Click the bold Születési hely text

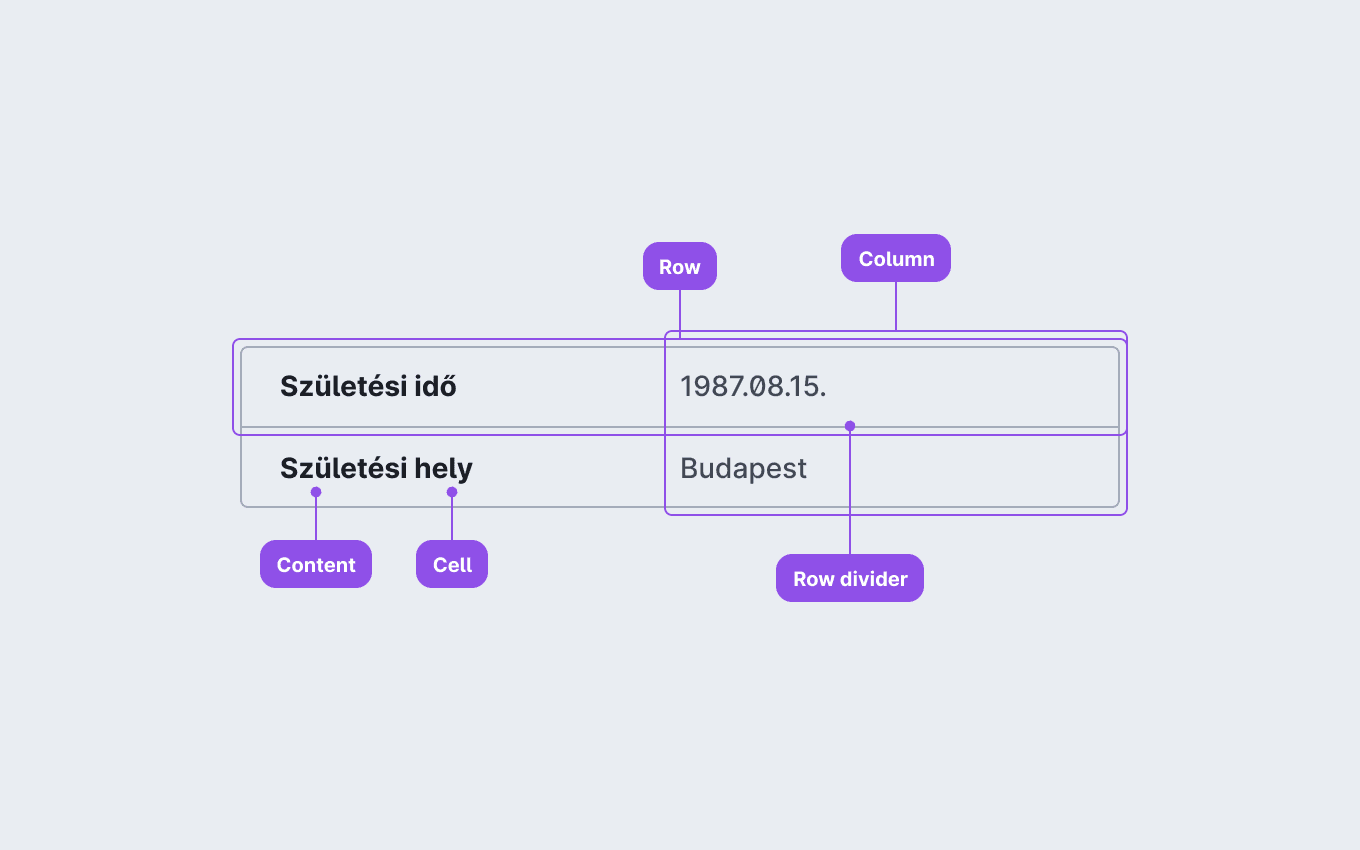pos(376,468)
